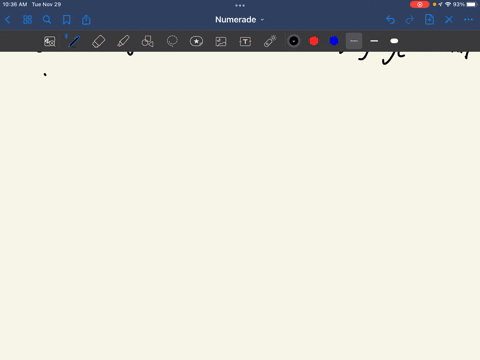Select the medium stroke width
Viewport: 480px width, 360px height.
[374, 41]
